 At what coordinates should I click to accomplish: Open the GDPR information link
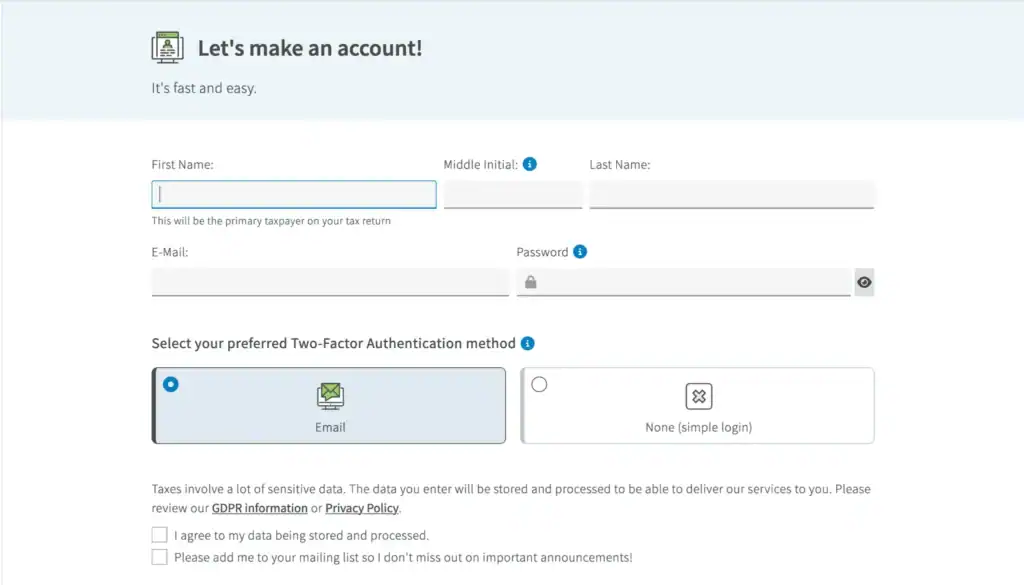tap(259, 508)
